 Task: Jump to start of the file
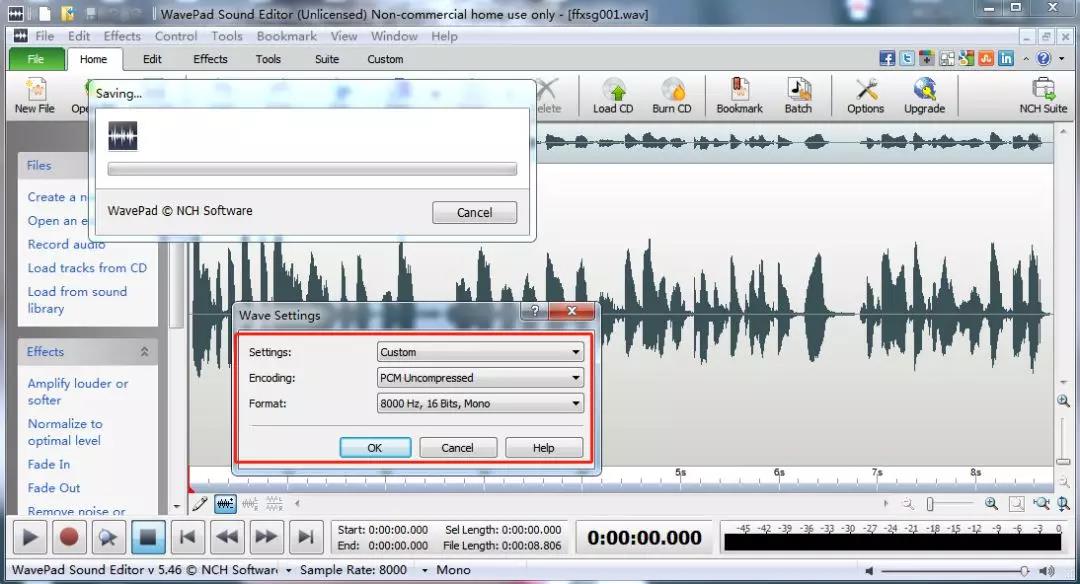tap(187, 536)
